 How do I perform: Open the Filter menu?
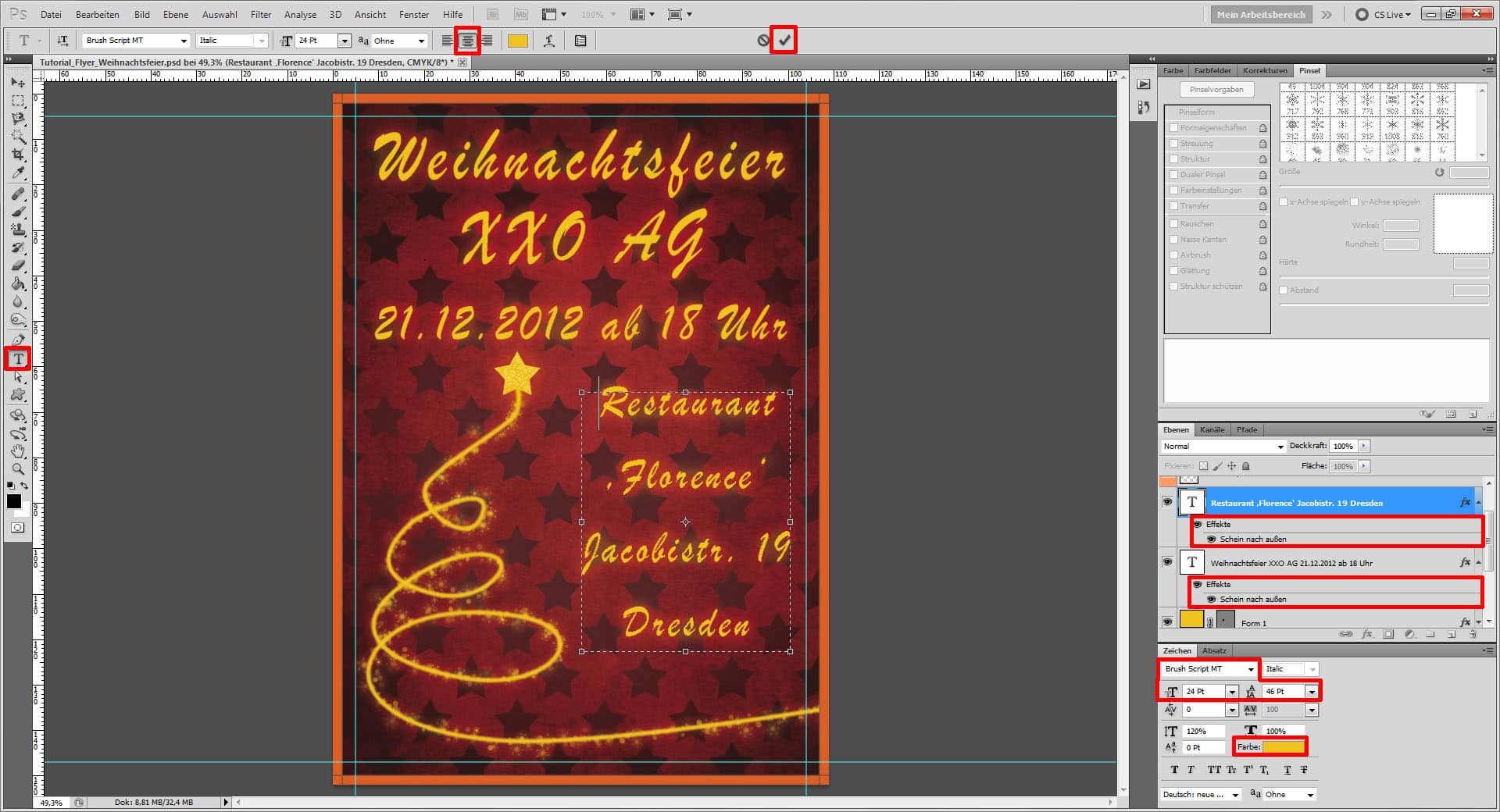(260, 14)
